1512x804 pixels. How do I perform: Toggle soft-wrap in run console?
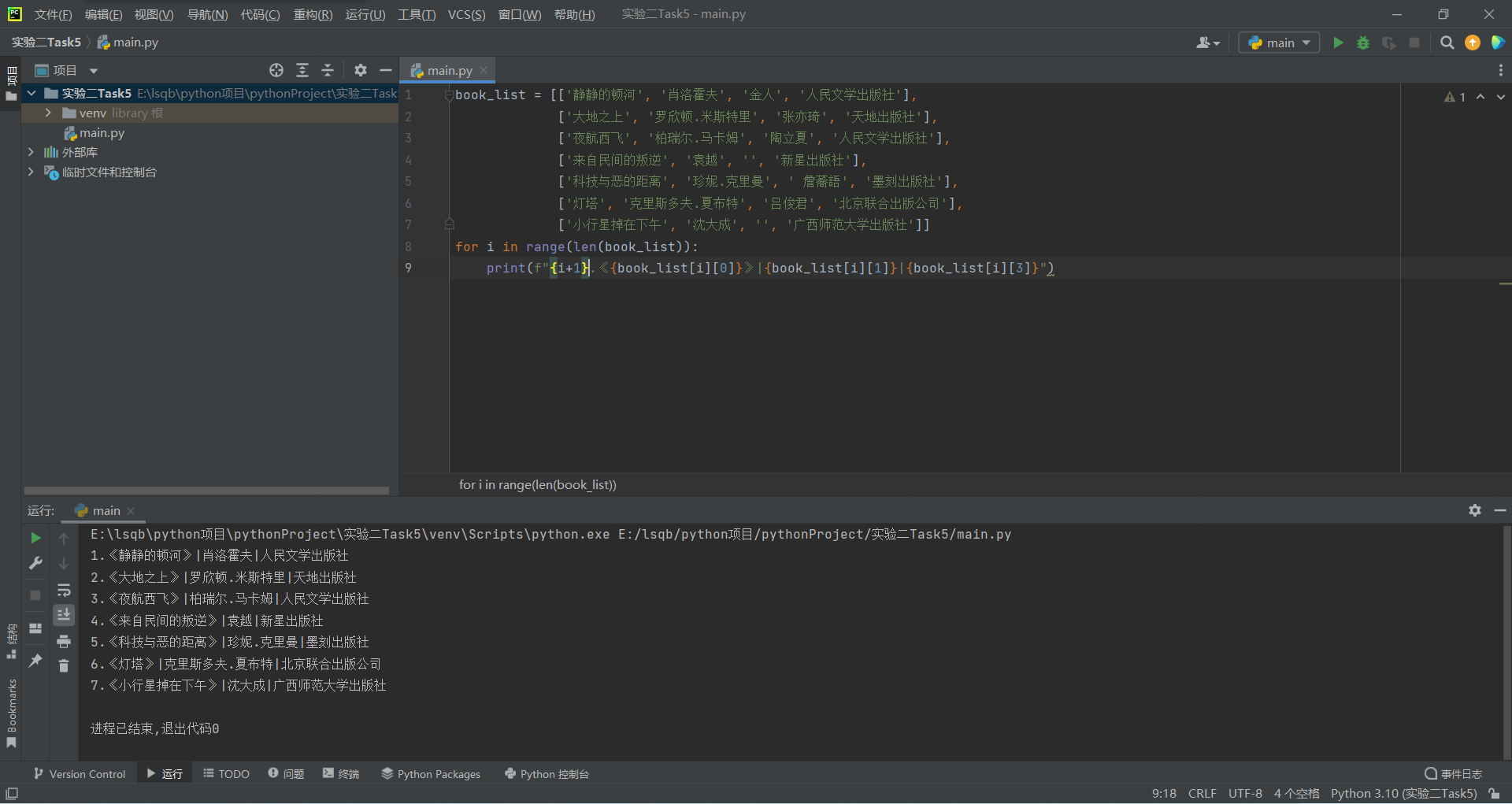click(x=64, y=590)
